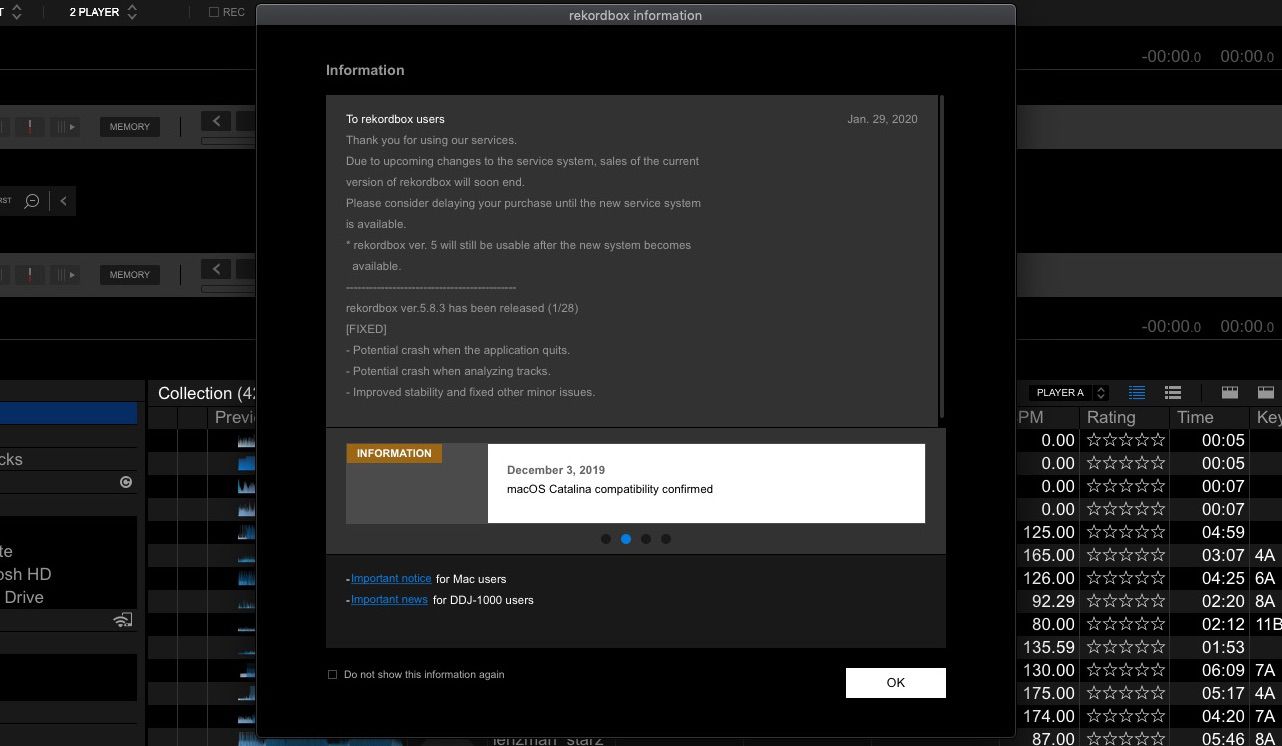The image size is (1282, 746).
Task: Open the 2 PLAYER layout dropdown
Action: click(x=103, y=12)
